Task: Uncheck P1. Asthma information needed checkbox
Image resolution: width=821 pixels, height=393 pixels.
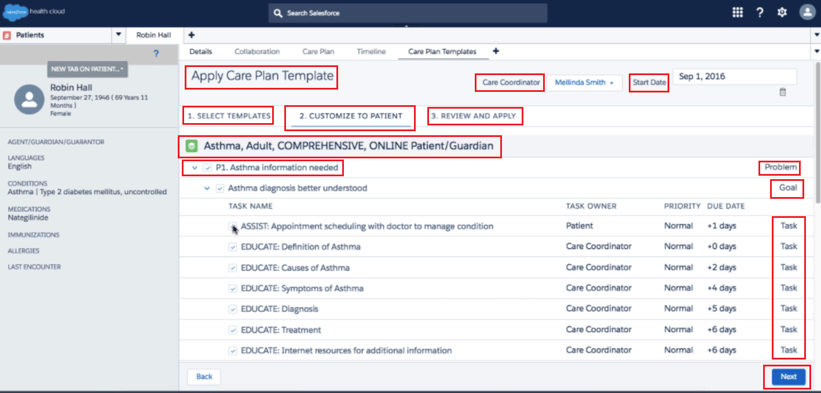Action: pyautogui.click(x=208, y=168)
